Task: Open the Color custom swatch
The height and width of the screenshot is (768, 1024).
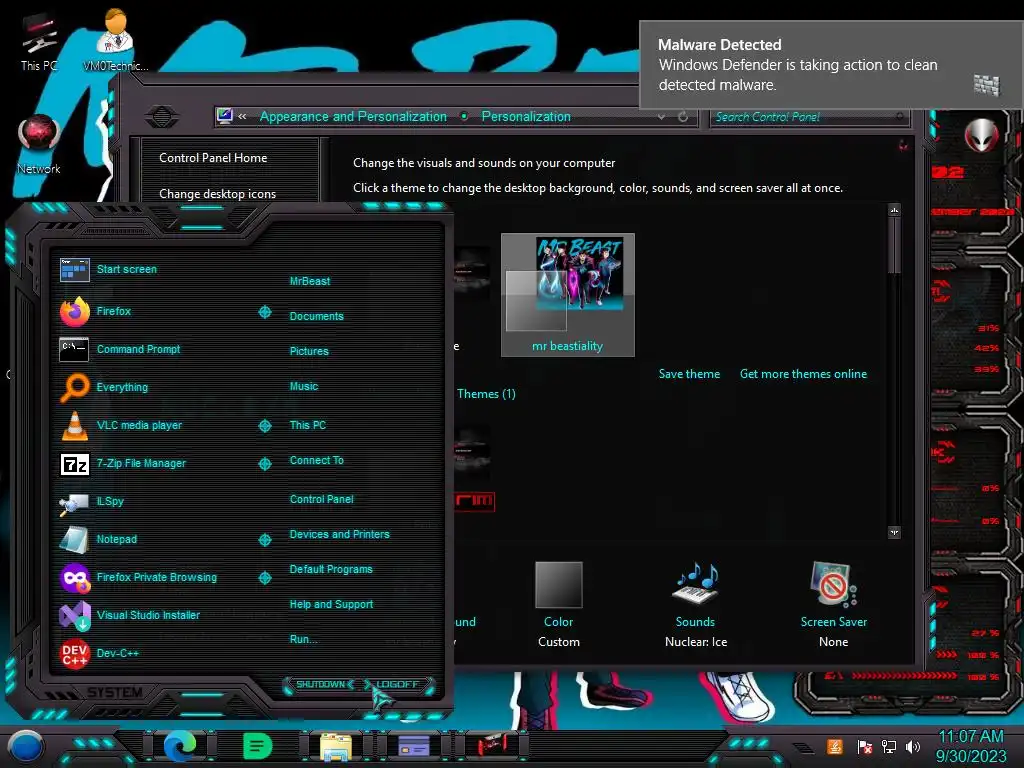Action: coord(558,585)
